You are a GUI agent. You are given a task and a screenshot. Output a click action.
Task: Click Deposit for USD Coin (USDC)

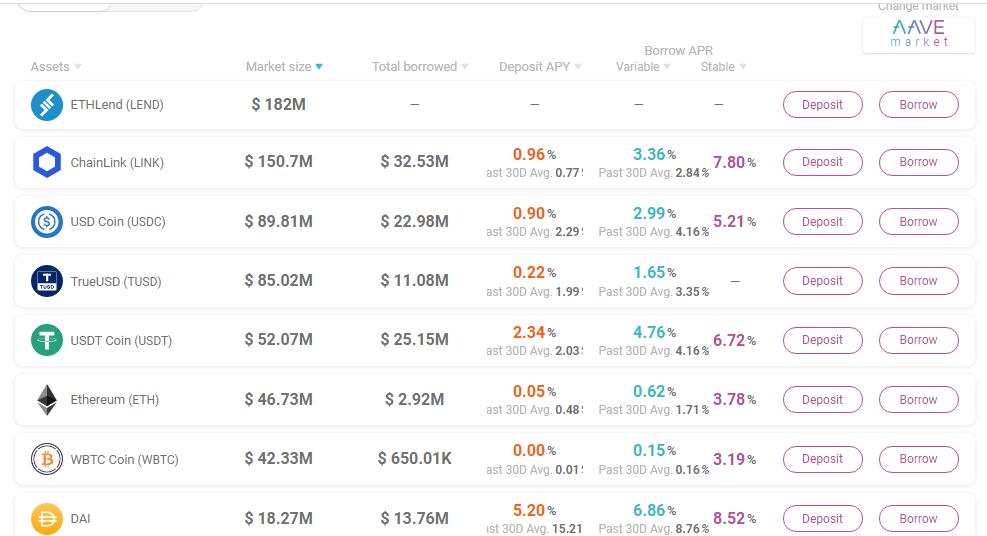pyautogui.click(x=823, y=221)
